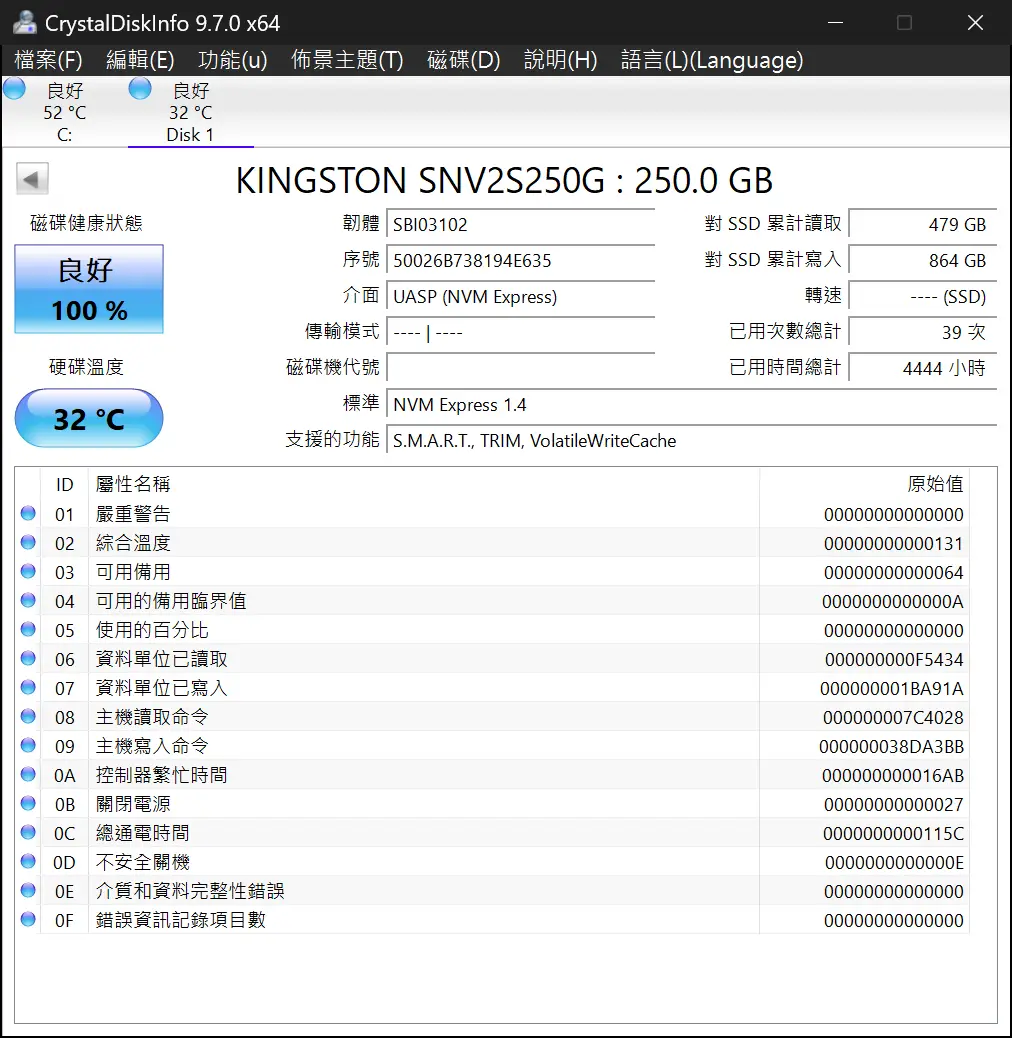Click status dot for attribute 07 資料單位已寫入
The image size is (1012, 1038).
point(28,687)
